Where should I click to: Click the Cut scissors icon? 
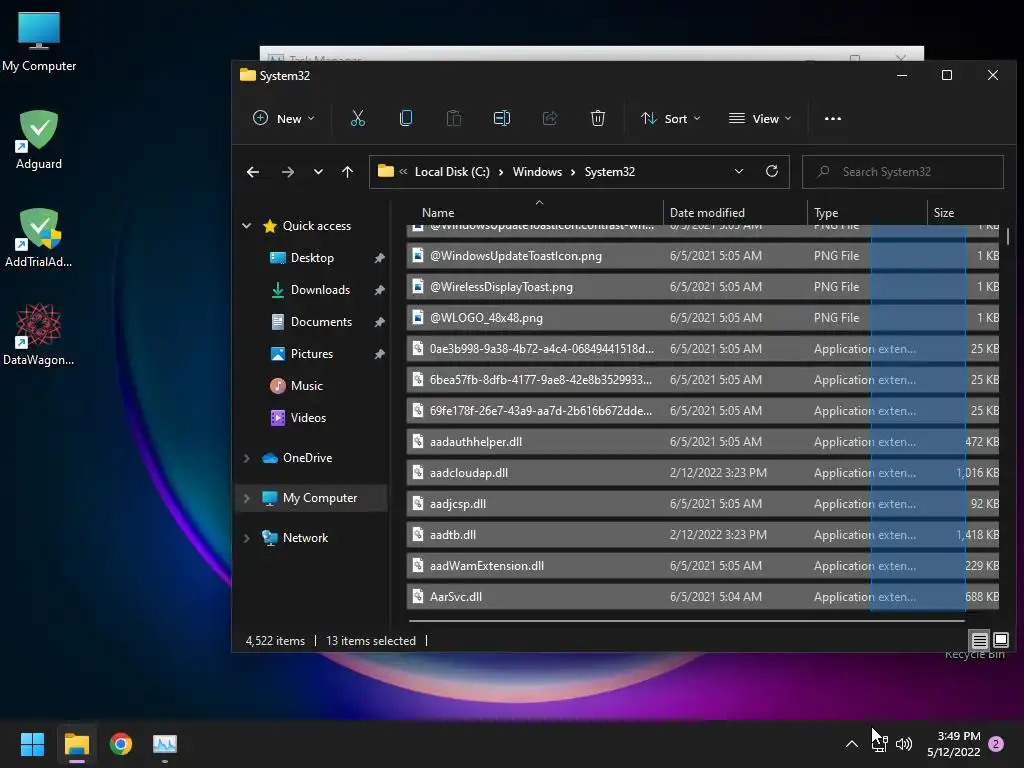(357, 118)
